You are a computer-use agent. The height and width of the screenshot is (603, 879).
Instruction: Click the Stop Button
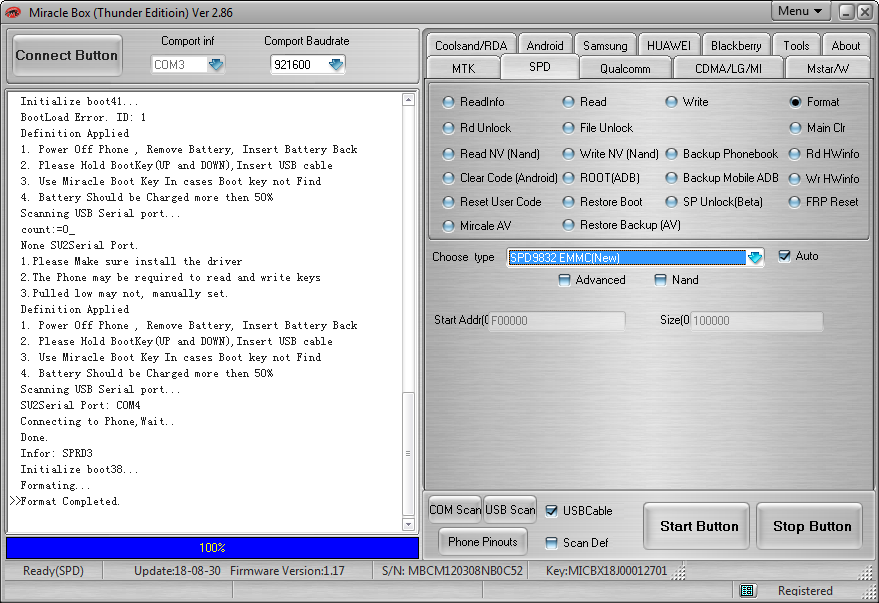pyautogui.click(x=809, y=526)
